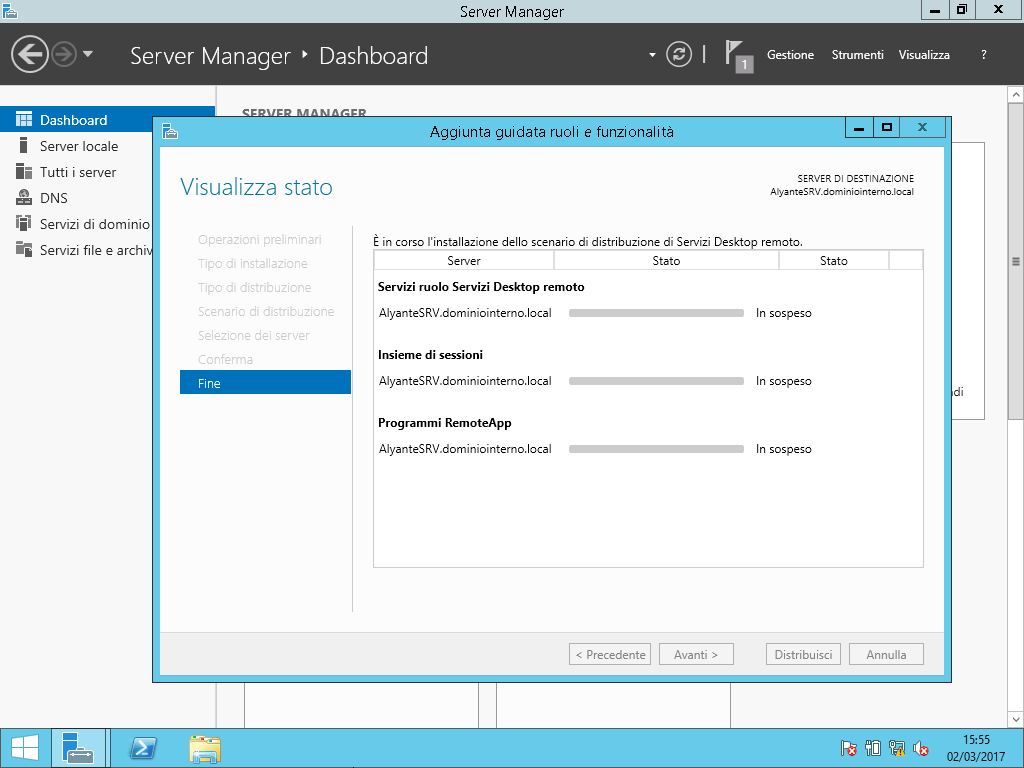Viewport: 1024px width, 768px height.
Task: Open the Strumenti menu
Action: pos(857,55)
